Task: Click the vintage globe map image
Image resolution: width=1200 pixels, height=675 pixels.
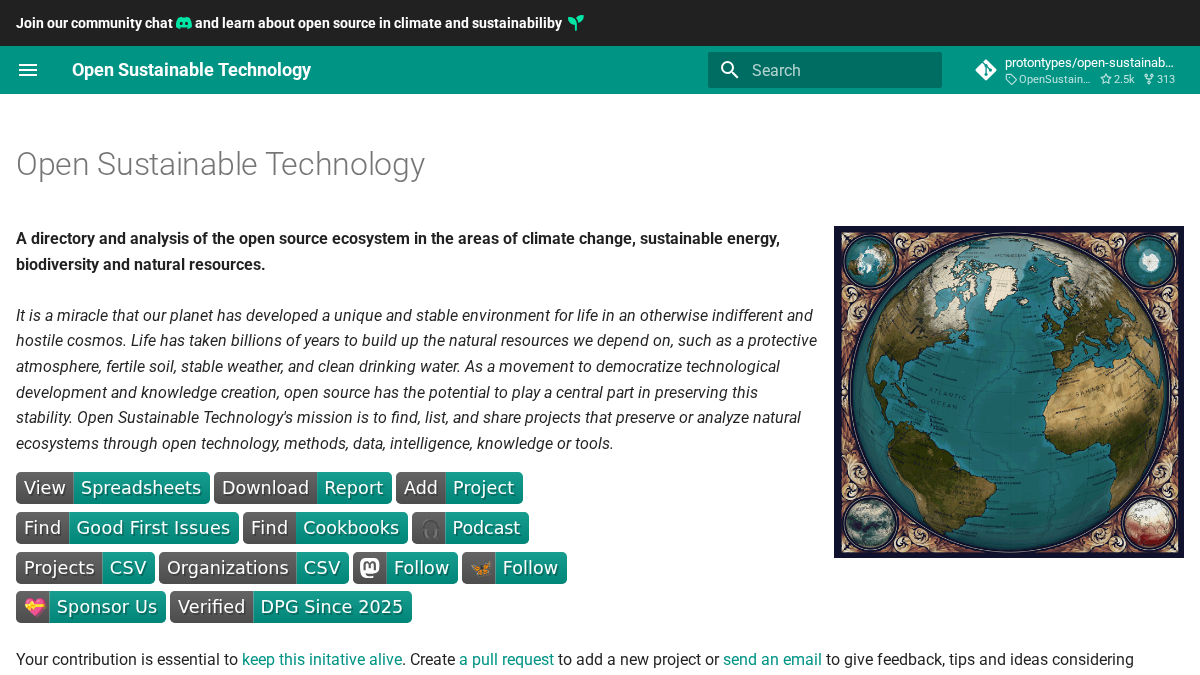Action: click(1009, 392)
